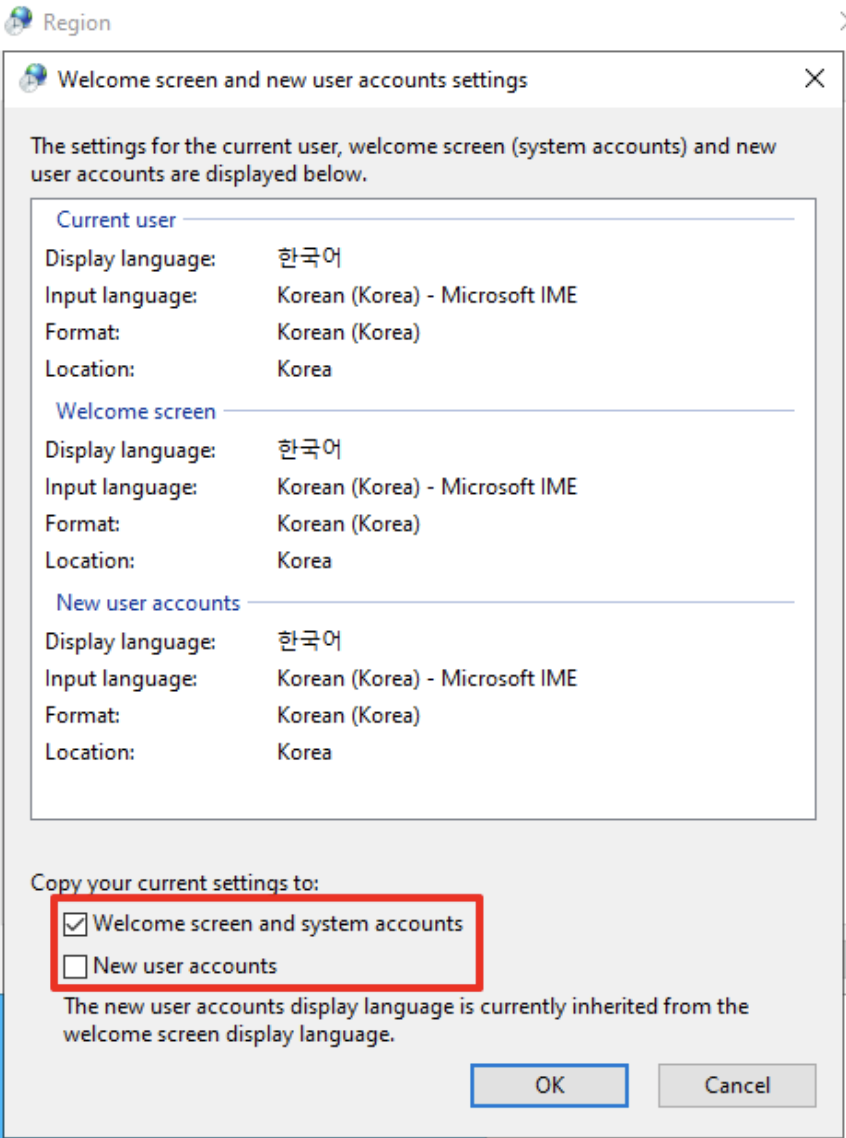Click the dialog title 'Welcome screen and new user accounts settings'
Image resolution: width=846 pixels, height=1138 pixels.
point(292,80)
